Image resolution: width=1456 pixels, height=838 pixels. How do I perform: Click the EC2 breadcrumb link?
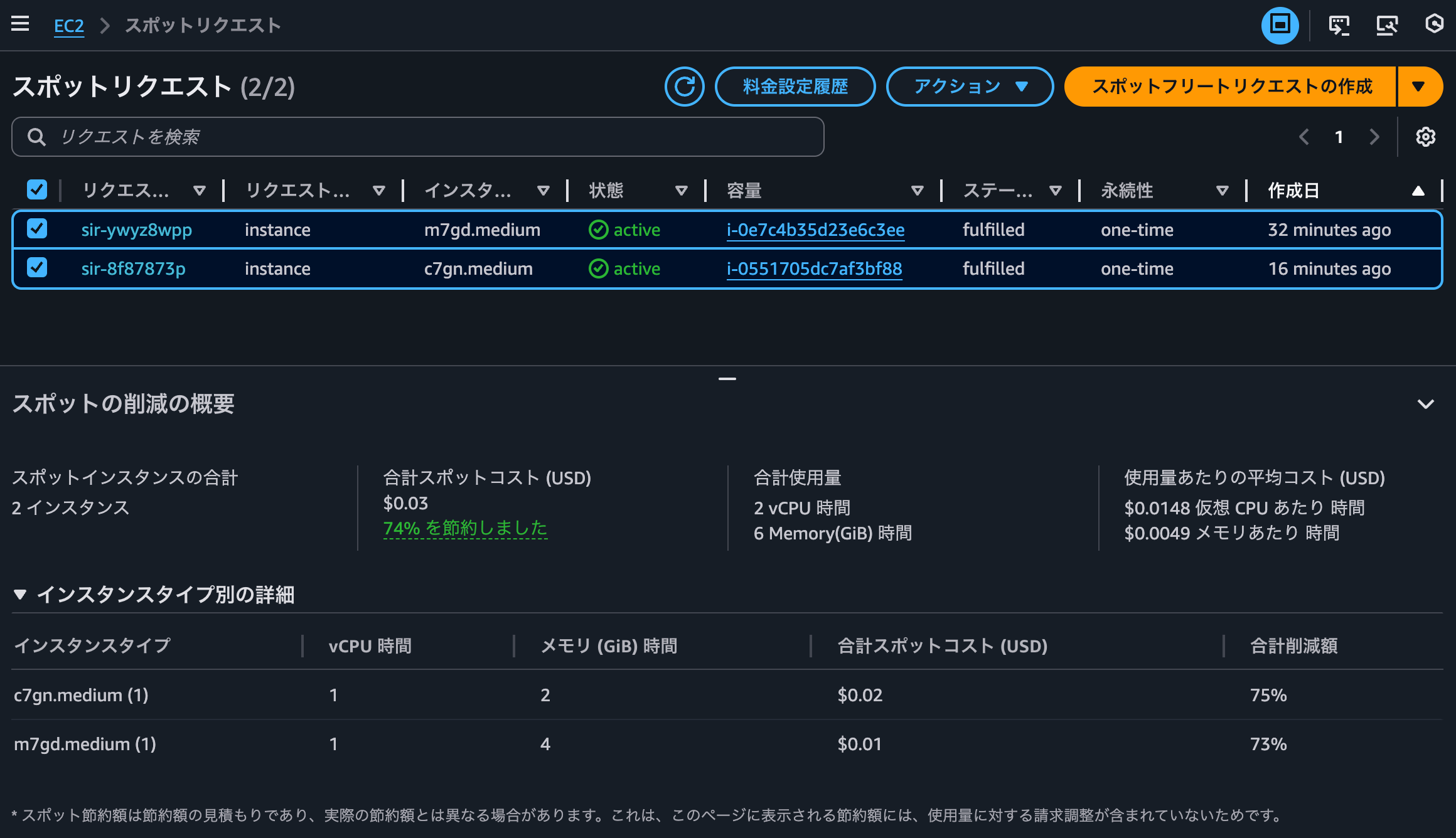(69, 26)
